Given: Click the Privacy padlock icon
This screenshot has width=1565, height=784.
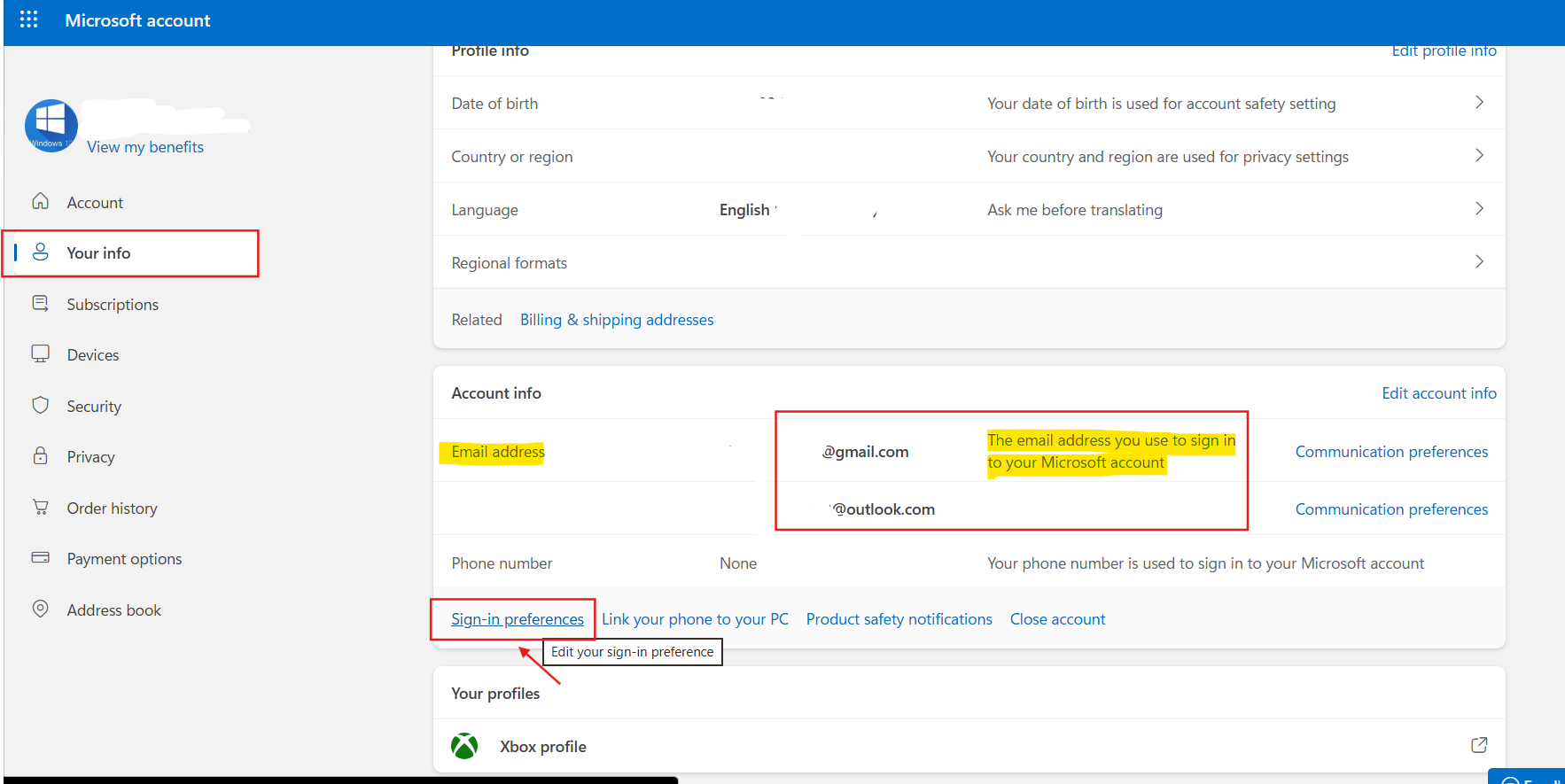Looking at the screenshot, I should coord(40,455).
